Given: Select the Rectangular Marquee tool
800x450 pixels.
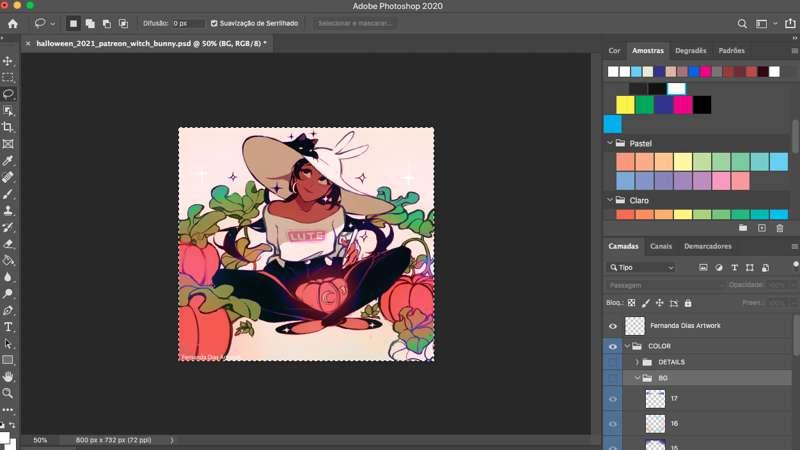Looking at the screenshot, I should click(x=8, y=78).
